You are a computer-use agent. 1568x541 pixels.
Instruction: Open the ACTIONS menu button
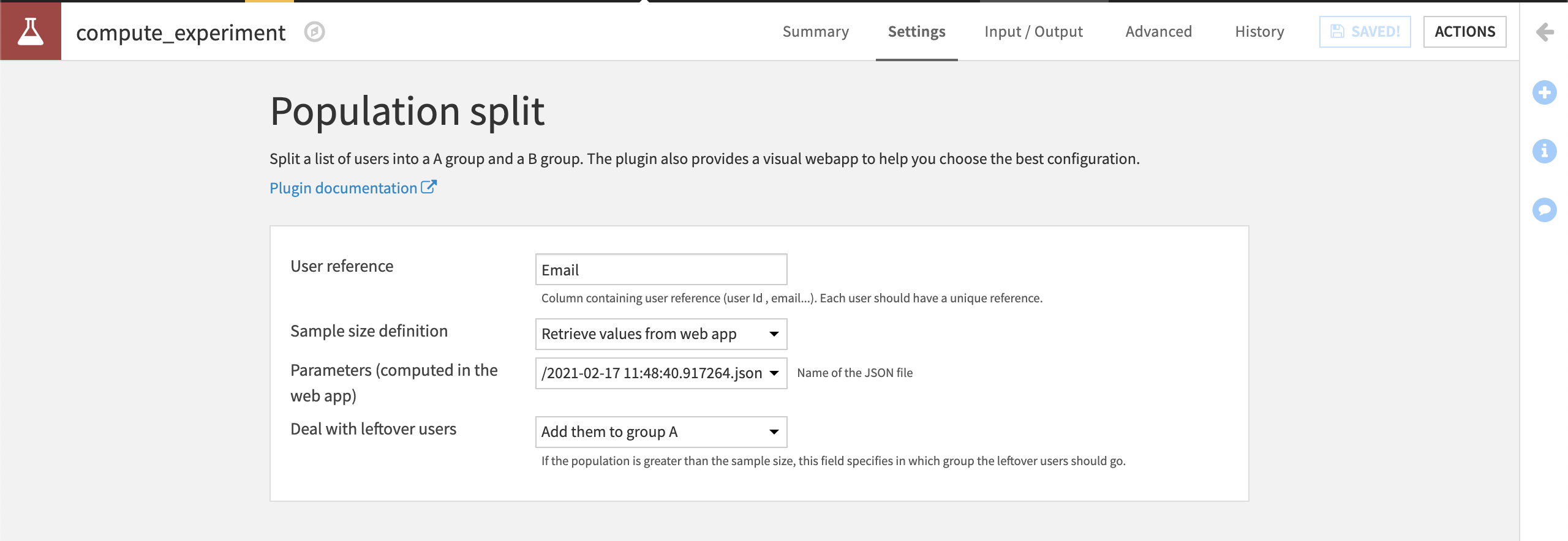pos(1465,32)
